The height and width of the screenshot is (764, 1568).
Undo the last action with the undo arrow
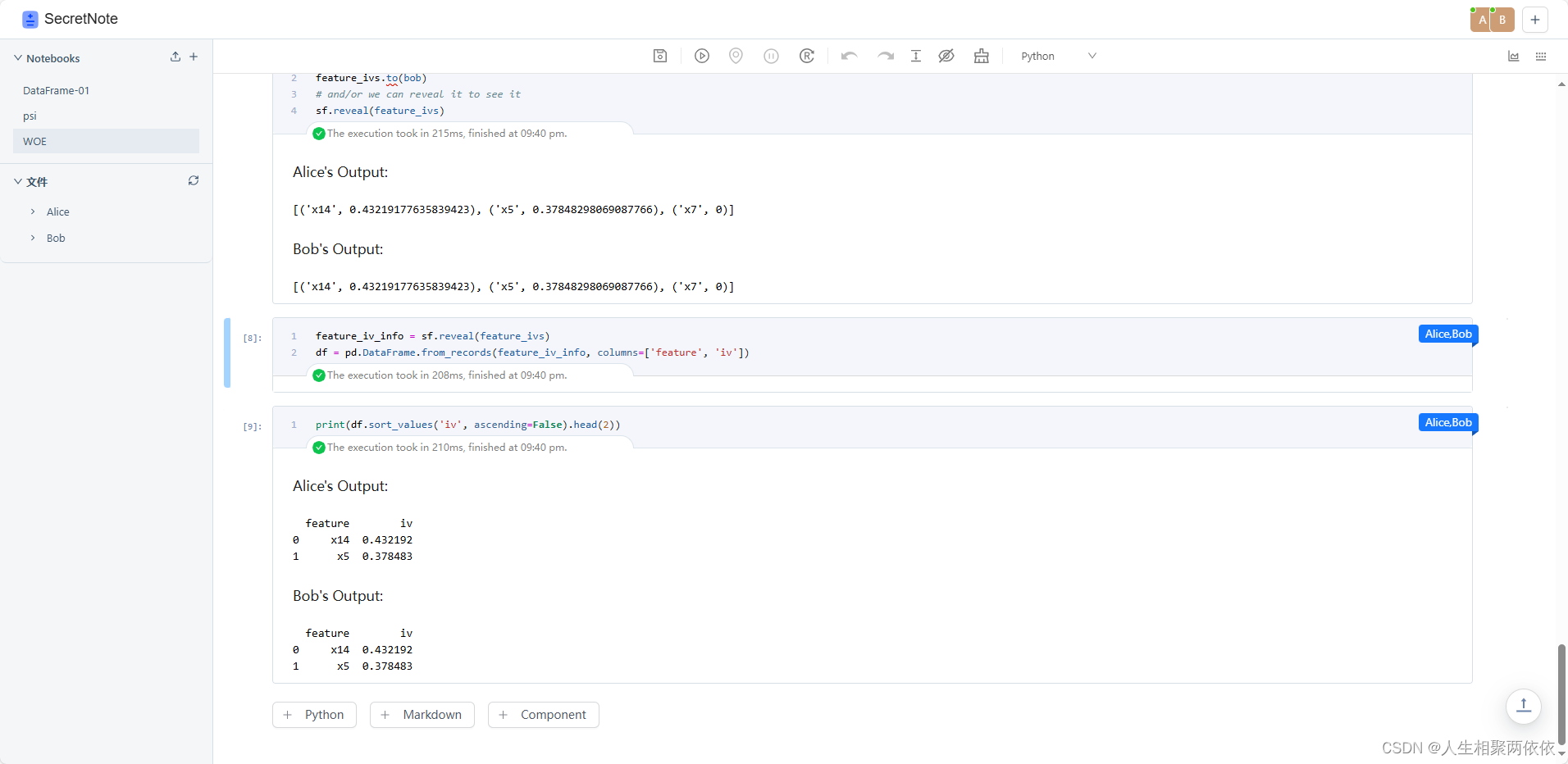pyautogui.click(x=850, y=56)
